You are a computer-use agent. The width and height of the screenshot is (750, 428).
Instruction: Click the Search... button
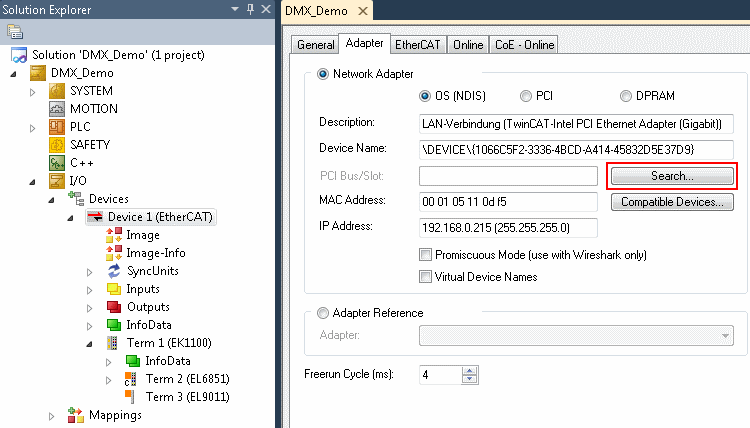coord(672,176)
